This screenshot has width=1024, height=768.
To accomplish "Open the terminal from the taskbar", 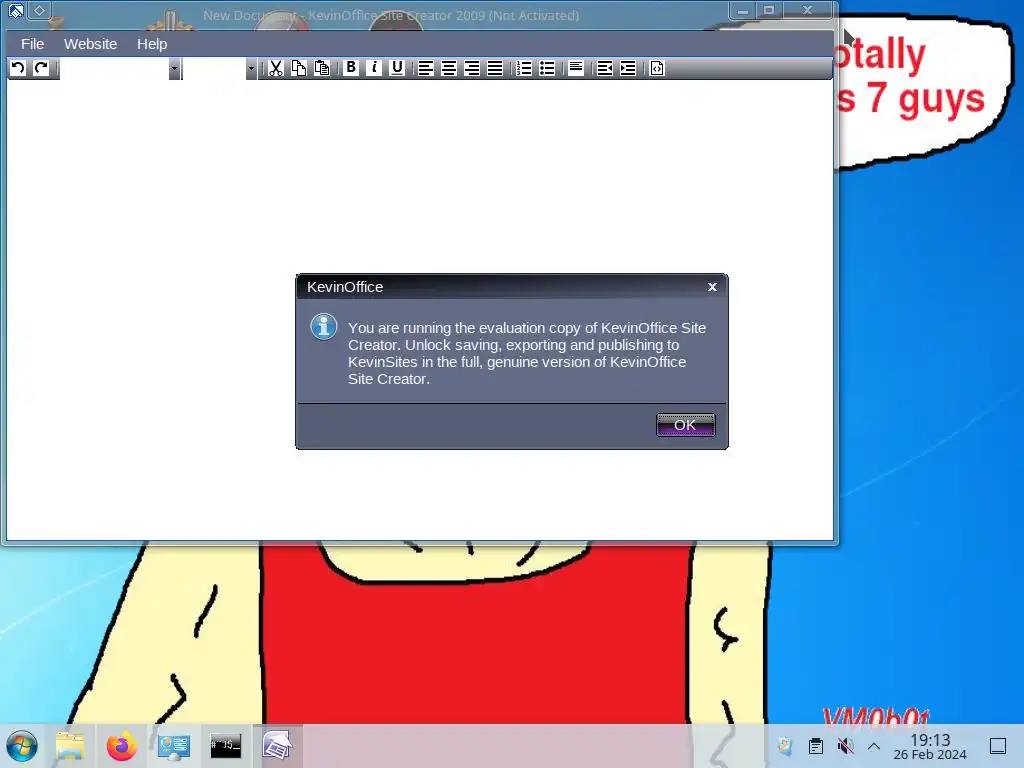I will [x=225, y=745].
